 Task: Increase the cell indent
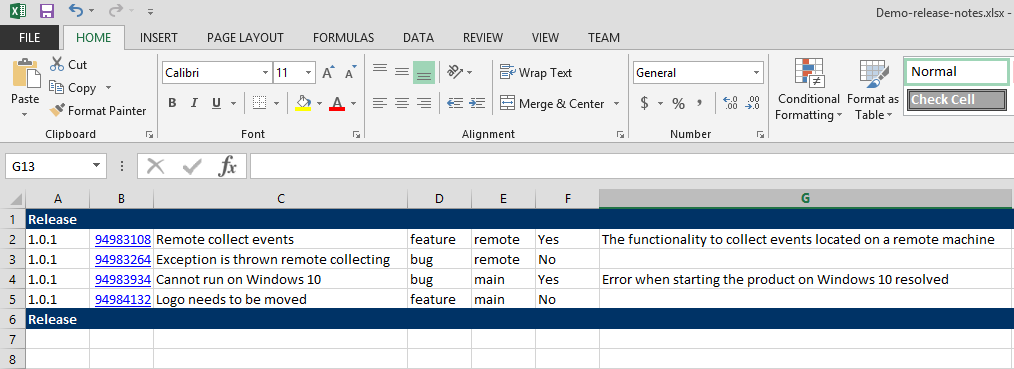pyautogui.click(x=477, y=103)
